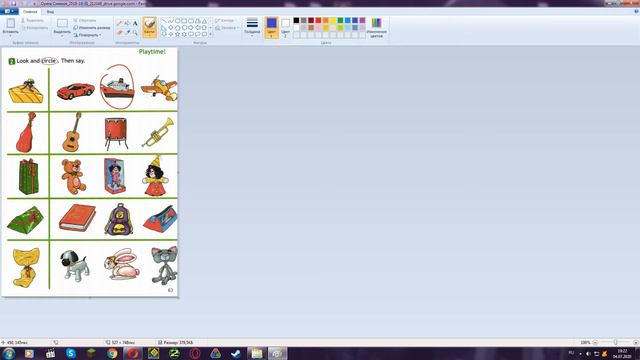This screenshot has width=640, height=360.
Task: Select the Pencil tool
Action: [x=119, y=23]
